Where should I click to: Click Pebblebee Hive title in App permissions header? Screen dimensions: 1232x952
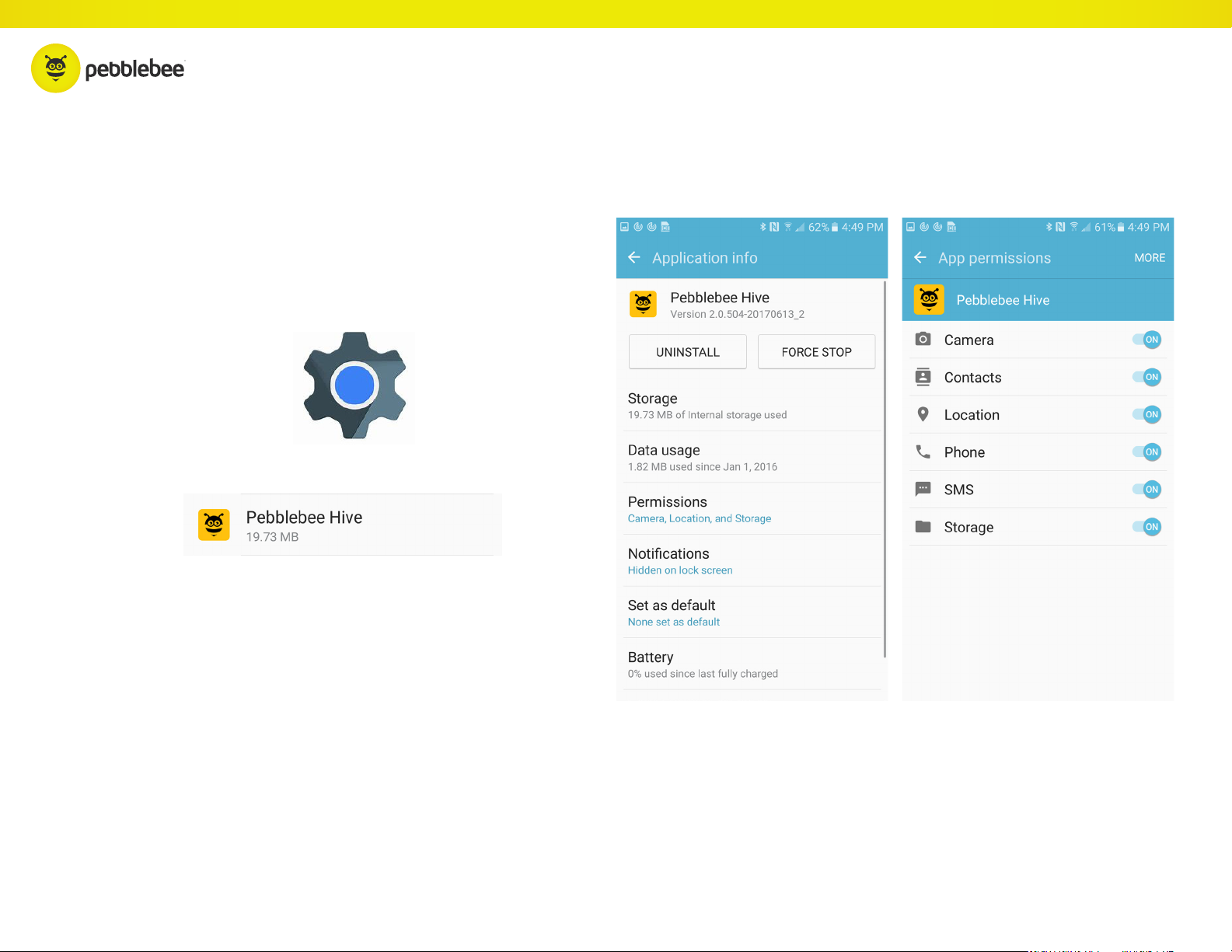click(1003, 300)
